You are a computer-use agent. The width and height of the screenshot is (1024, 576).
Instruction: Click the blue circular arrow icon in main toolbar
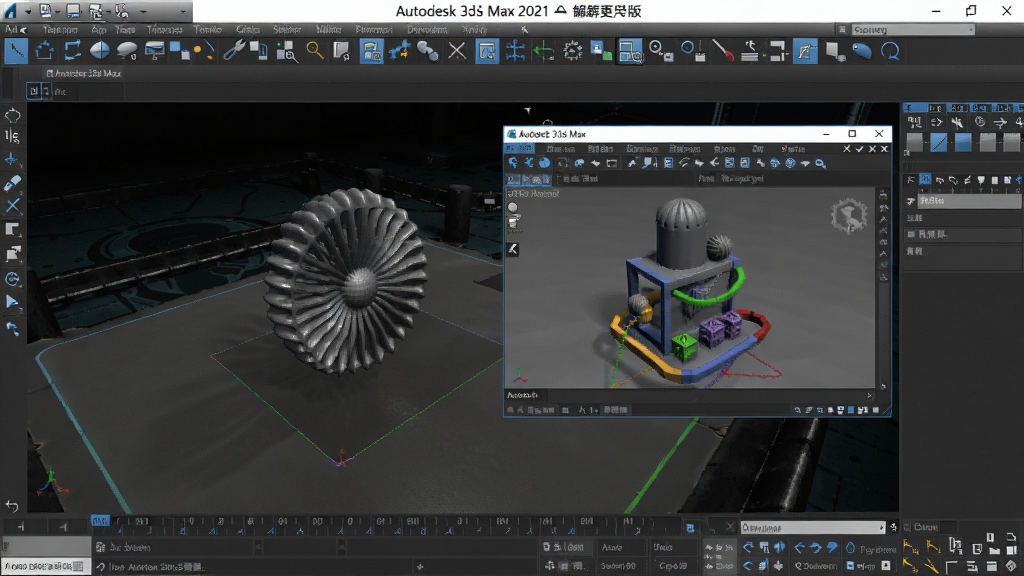click(890, 51)
